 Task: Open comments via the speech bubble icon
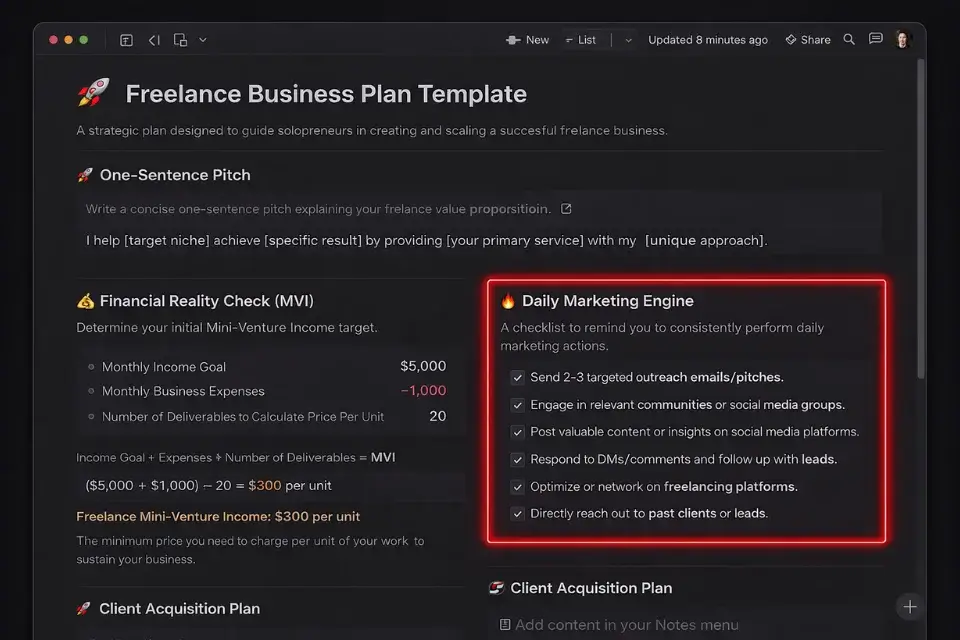(x=874, y=39)
